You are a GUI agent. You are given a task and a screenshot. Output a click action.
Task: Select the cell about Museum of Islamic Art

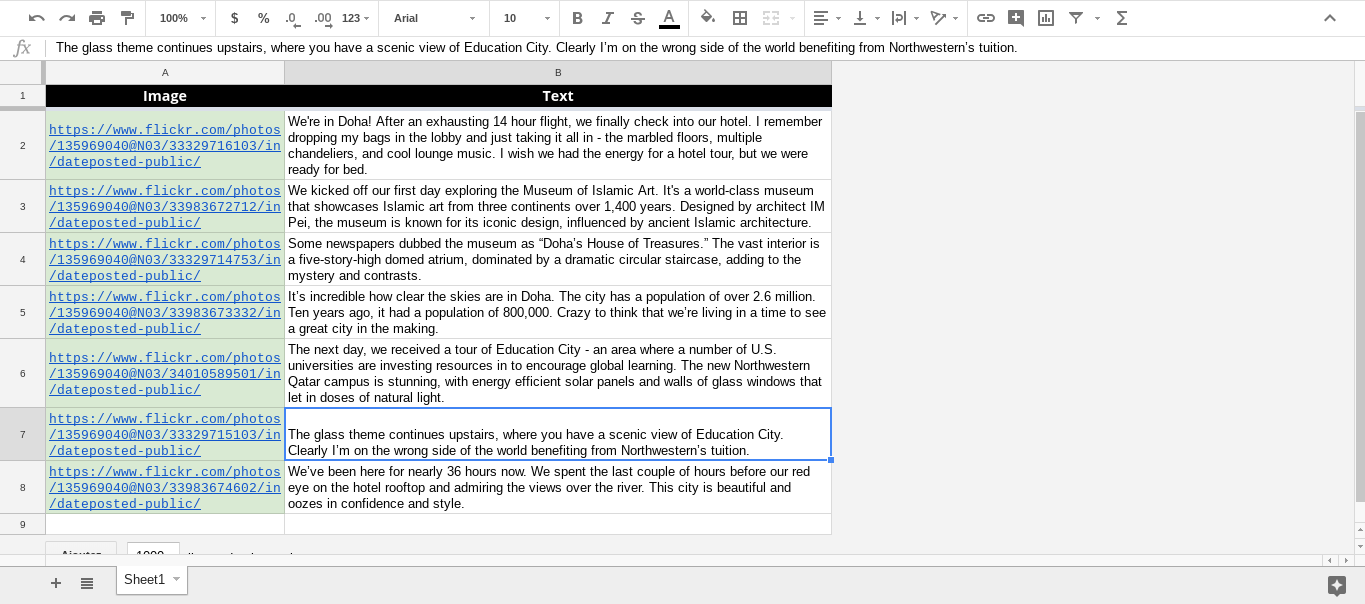558,207
